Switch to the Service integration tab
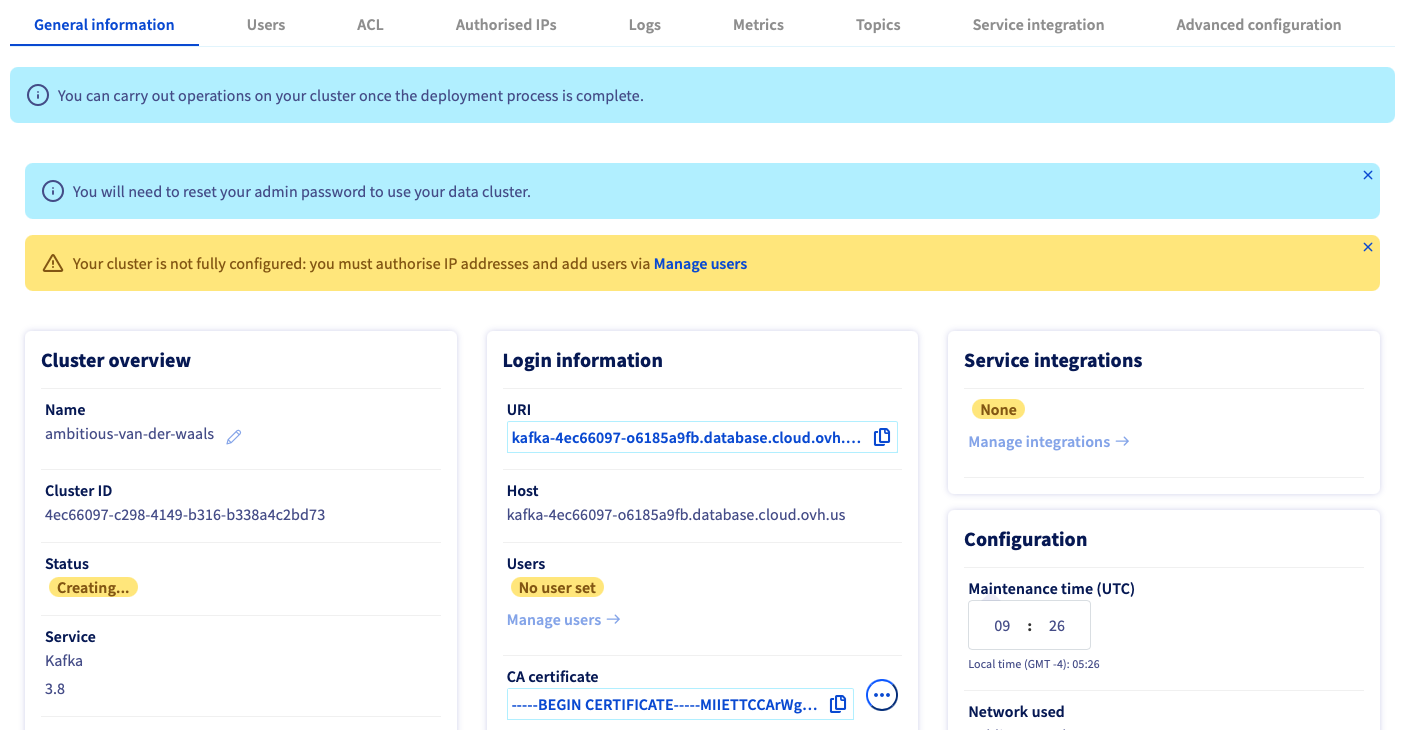The height and width of the screenshot is (730, 1405). 1038,25
